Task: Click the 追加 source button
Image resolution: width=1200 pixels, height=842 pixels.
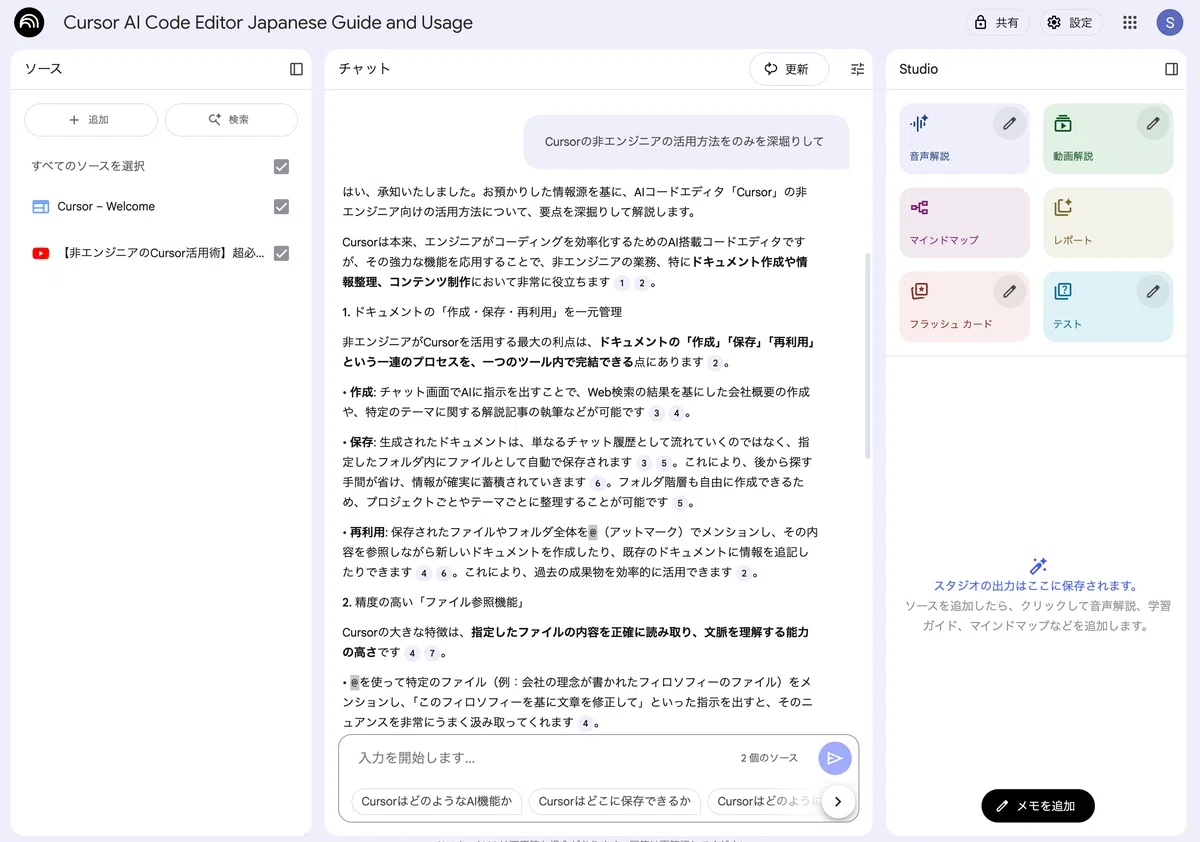Action: click(91, 120)
